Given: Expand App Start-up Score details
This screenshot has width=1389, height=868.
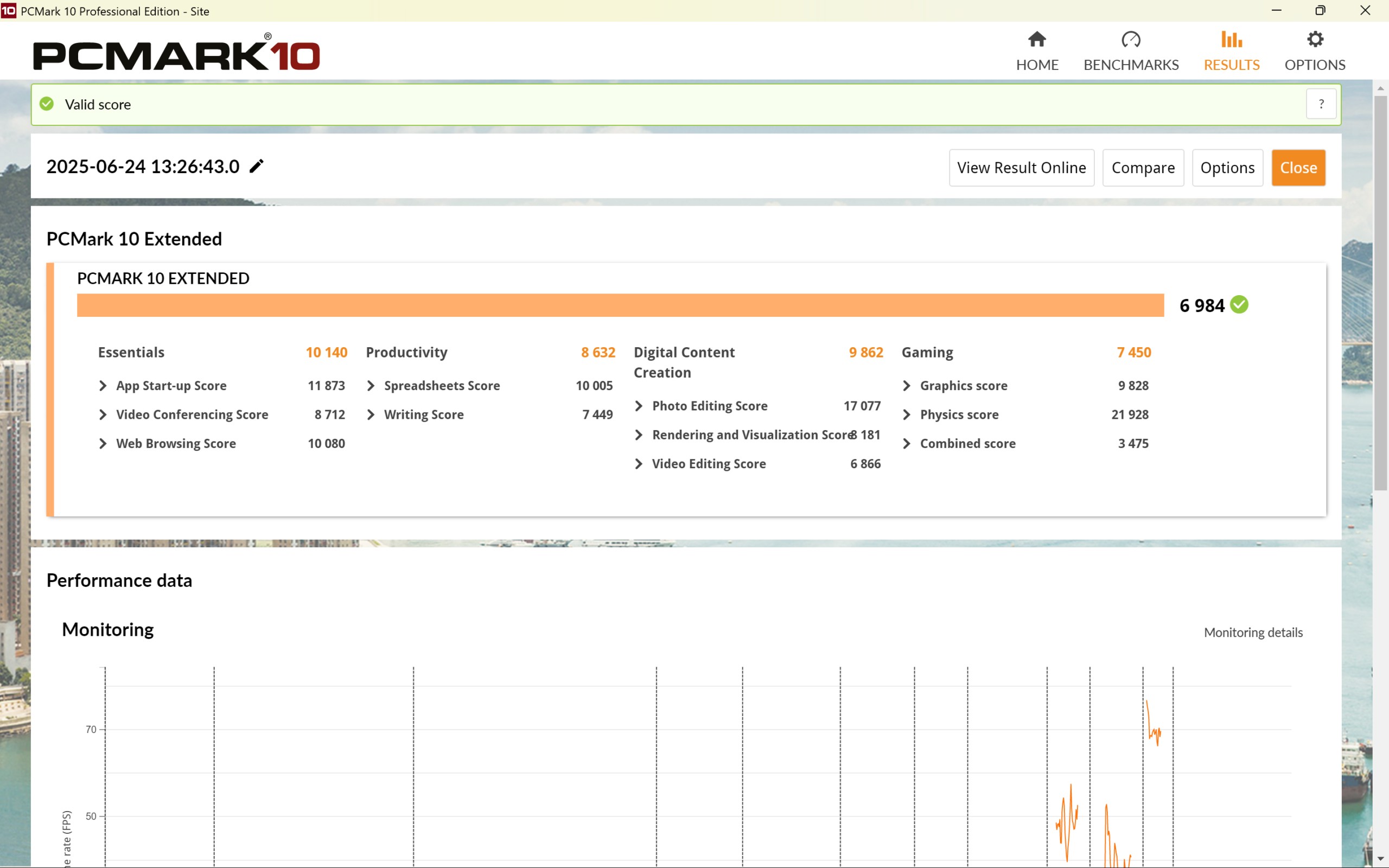Looking at the screenshot, I should pos(103,386).
